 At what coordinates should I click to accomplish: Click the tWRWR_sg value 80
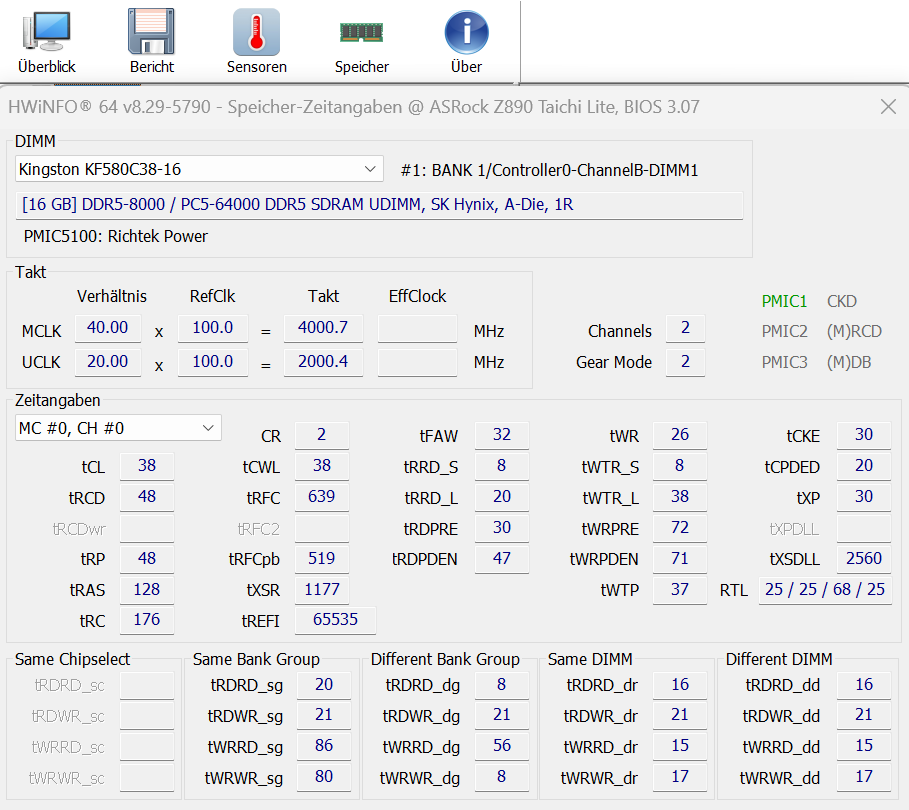point(323,778)
